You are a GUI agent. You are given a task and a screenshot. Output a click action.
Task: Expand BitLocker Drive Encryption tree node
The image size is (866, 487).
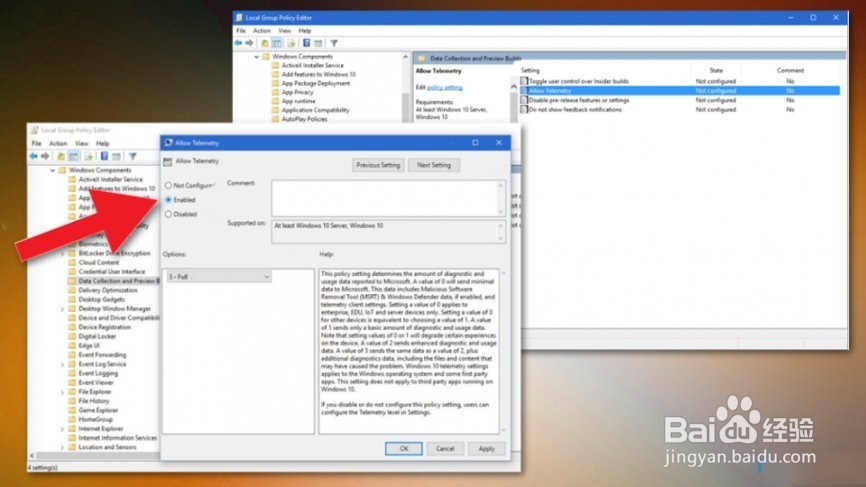pyautogui.click(x=62, y=253)
